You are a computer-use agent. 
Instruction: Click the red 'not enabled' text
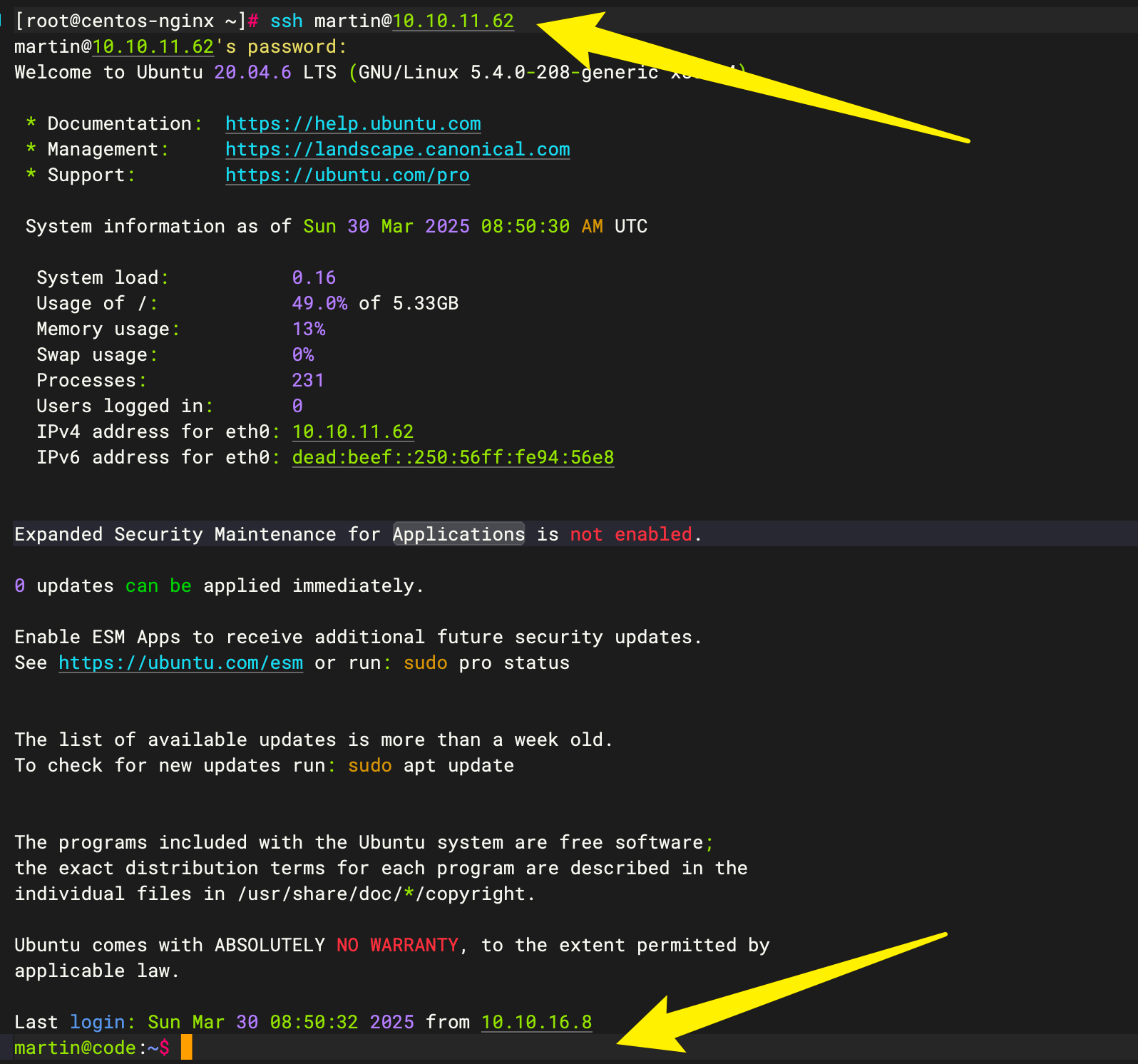click(x=631, y=535)
